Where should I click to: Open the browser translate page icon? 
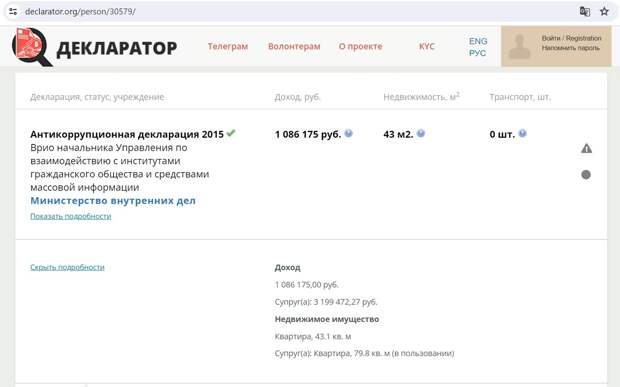coord(585,11)
